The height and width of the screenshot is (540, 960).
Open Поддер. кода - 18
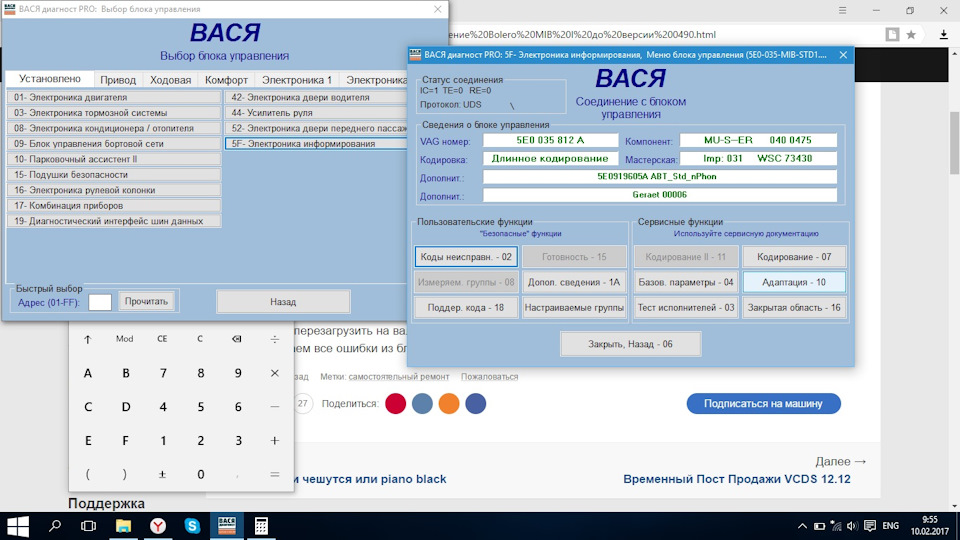[x=466, y=307]
